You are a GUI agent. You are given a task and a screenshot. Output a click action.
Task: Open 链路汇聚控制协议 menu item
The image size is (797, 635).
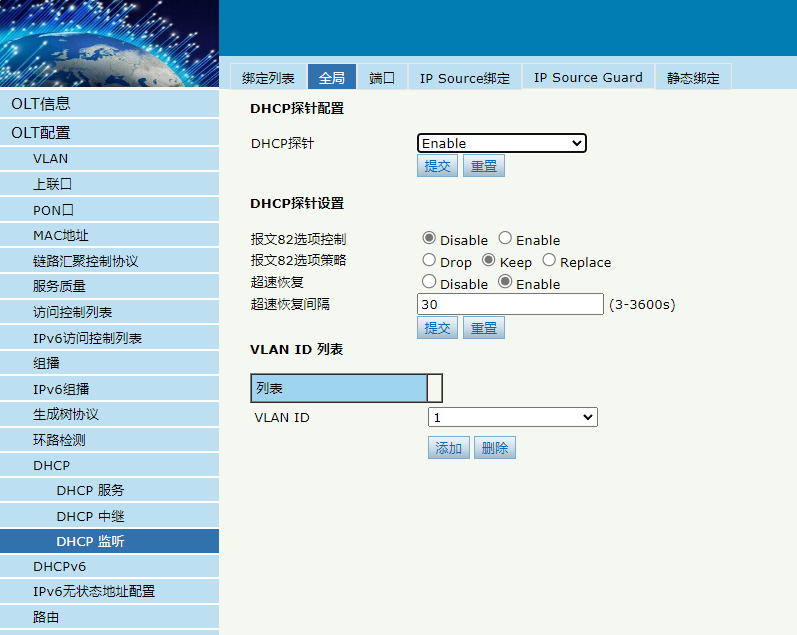109,261
